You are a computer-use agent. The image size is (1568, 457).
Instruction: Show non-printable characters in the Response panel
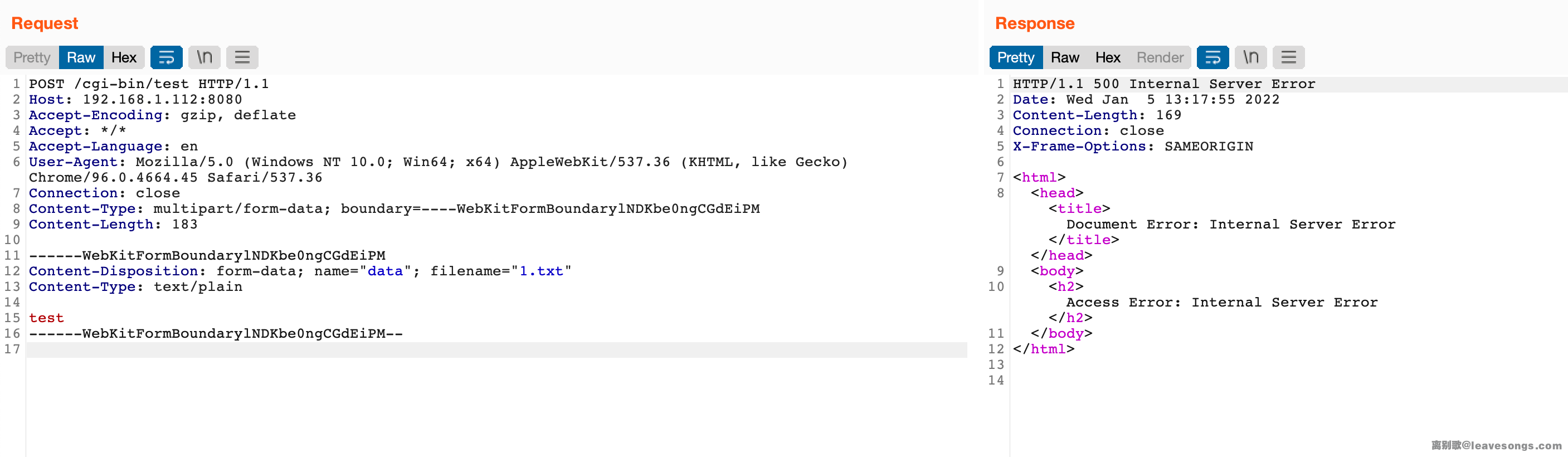click(1251, 57)
